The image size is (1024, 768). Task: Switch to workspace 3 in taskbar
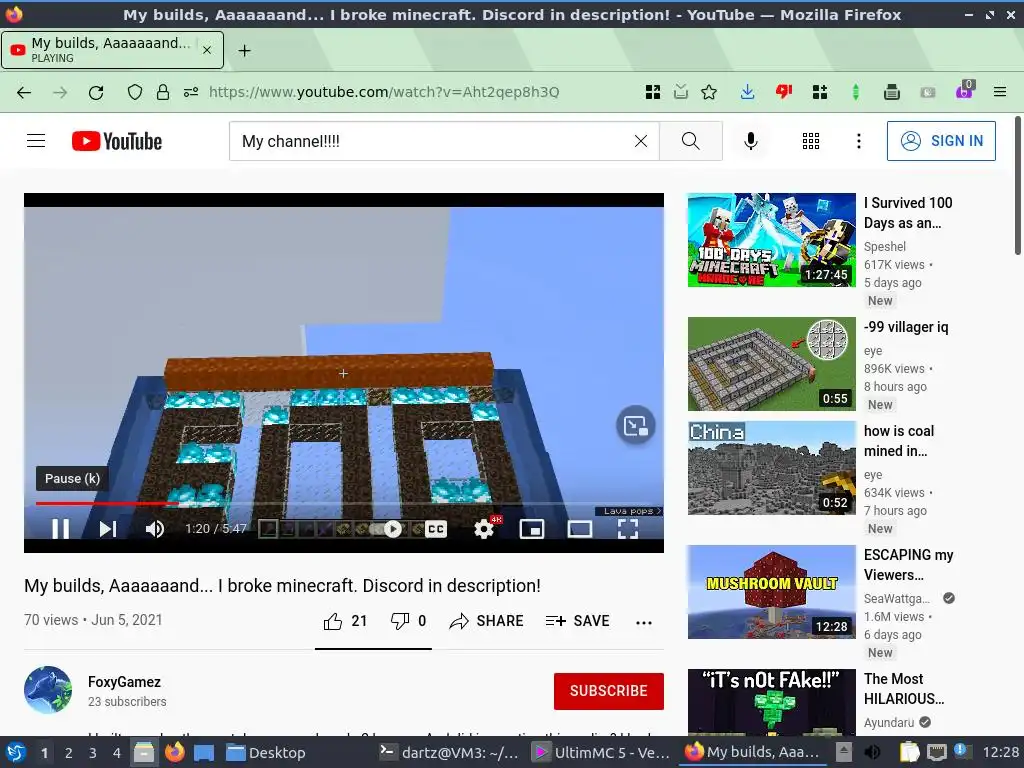(93, 753)
